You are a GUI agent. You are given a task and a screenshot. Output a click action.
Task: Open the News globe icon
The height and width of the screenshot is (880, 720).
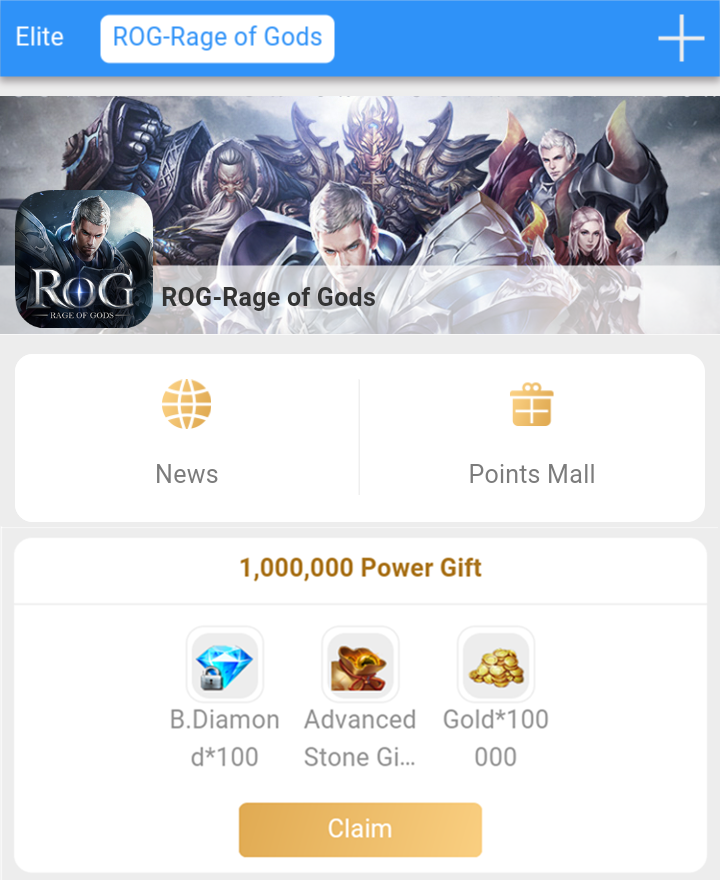[x=186, y=404]
